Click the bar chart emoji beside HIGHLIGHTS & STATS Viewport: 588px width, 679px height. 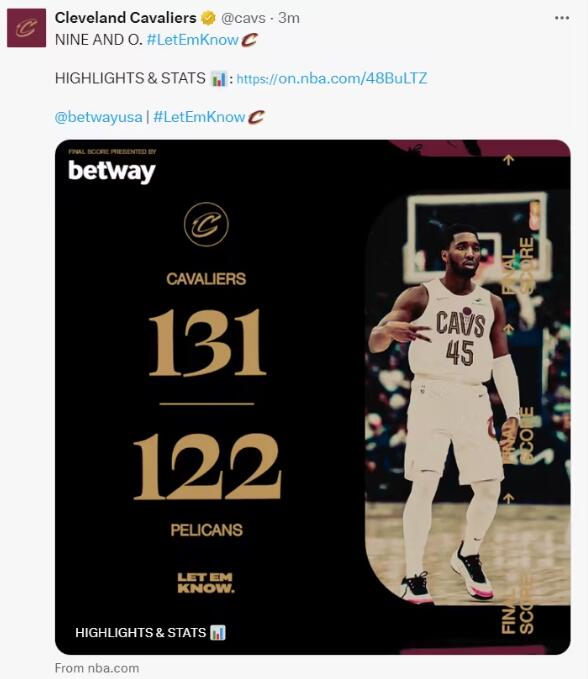tap(218, 79)
